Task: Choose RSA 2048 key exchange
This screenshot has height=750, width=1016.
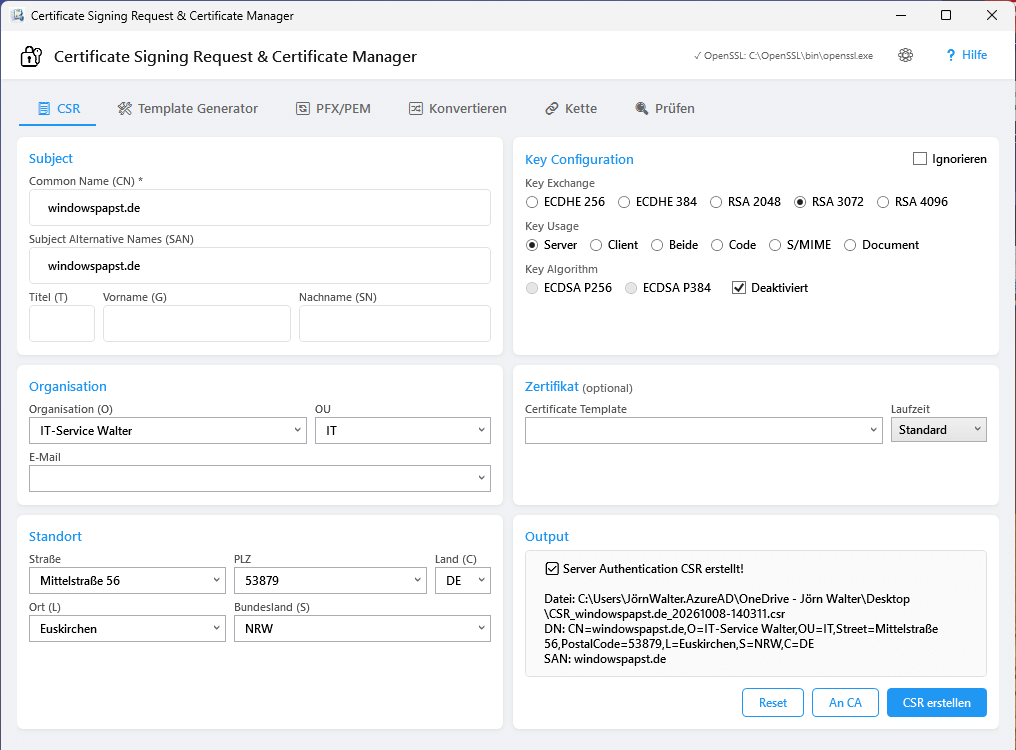Action: [x=716, y=202]
